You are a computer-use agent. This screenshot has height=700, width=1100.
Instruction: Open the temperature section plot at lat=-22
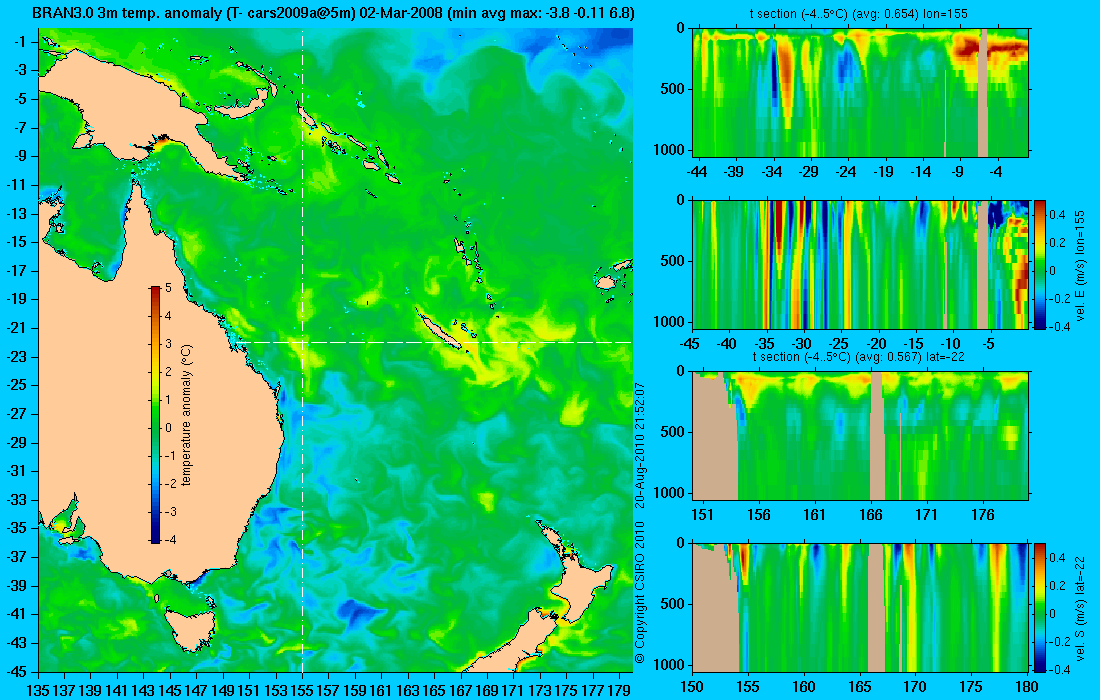tap(860, 436)
